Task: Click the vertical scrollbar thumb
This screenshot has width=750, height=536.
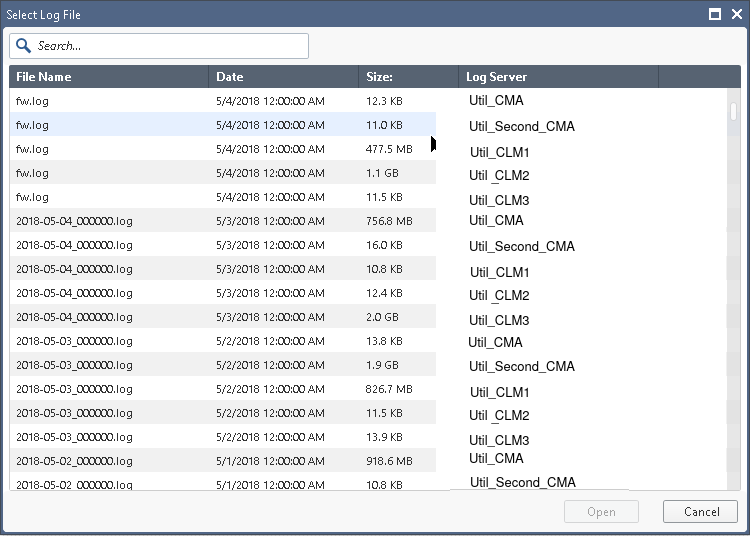Action: (x=733, y=112)
